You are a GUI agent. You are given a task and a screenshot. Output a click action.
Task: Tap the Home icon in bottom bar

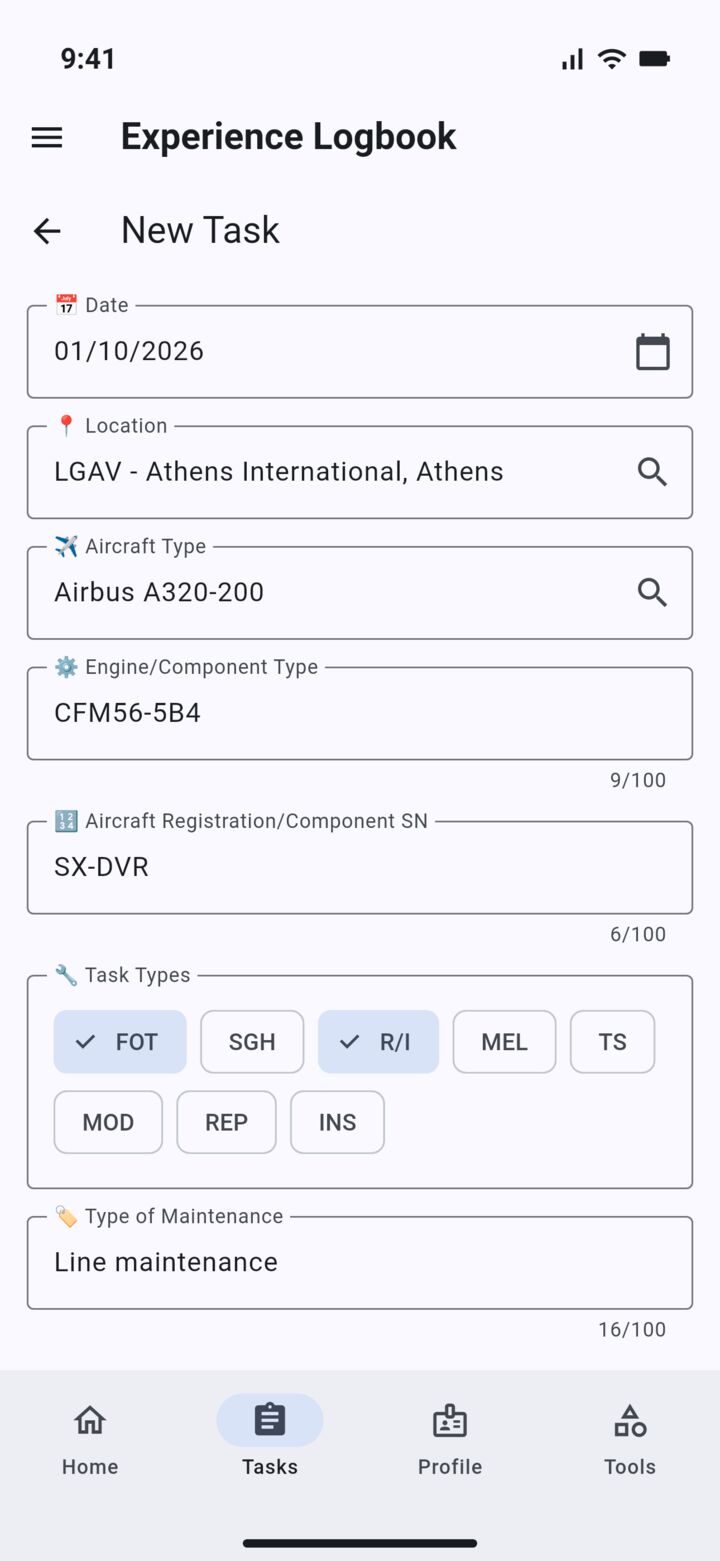pos(90,1420)
